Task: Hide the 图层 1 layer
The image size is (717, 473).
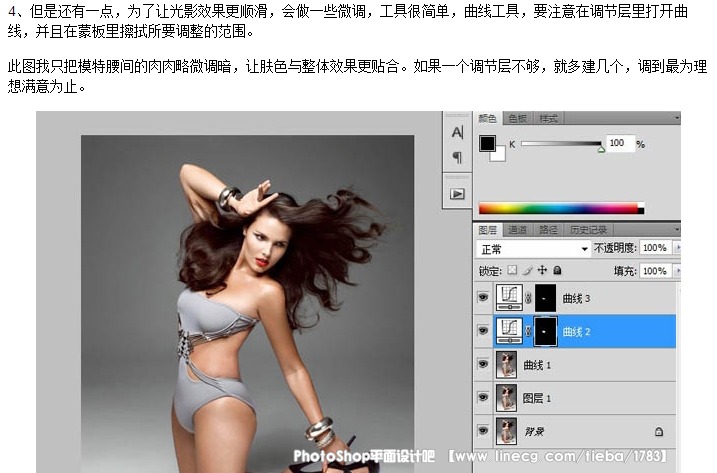Action: click(x=483, y=398)
